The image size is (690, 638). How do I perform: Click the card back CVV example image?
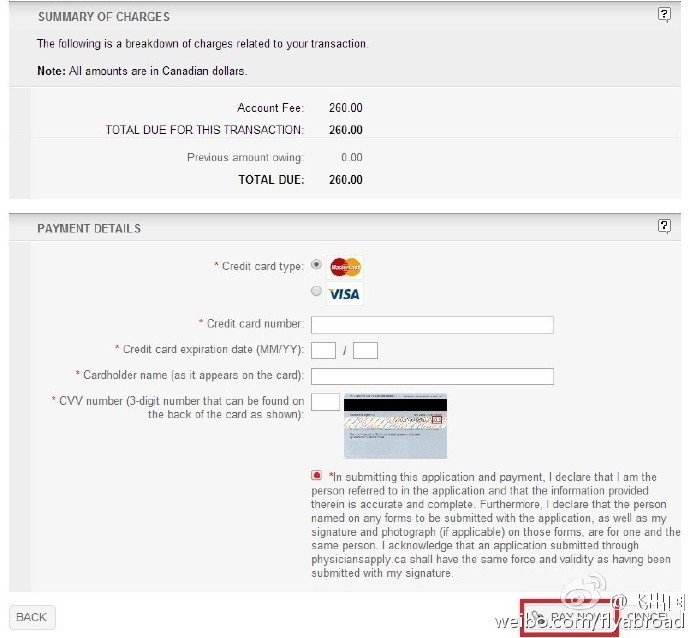[395, 426]
